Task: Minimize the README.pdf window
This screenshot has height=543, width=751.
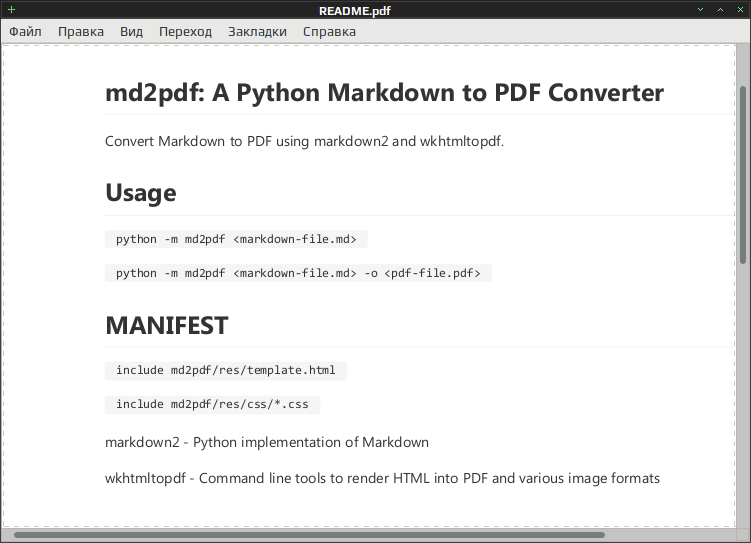Action: click(700, 10)
